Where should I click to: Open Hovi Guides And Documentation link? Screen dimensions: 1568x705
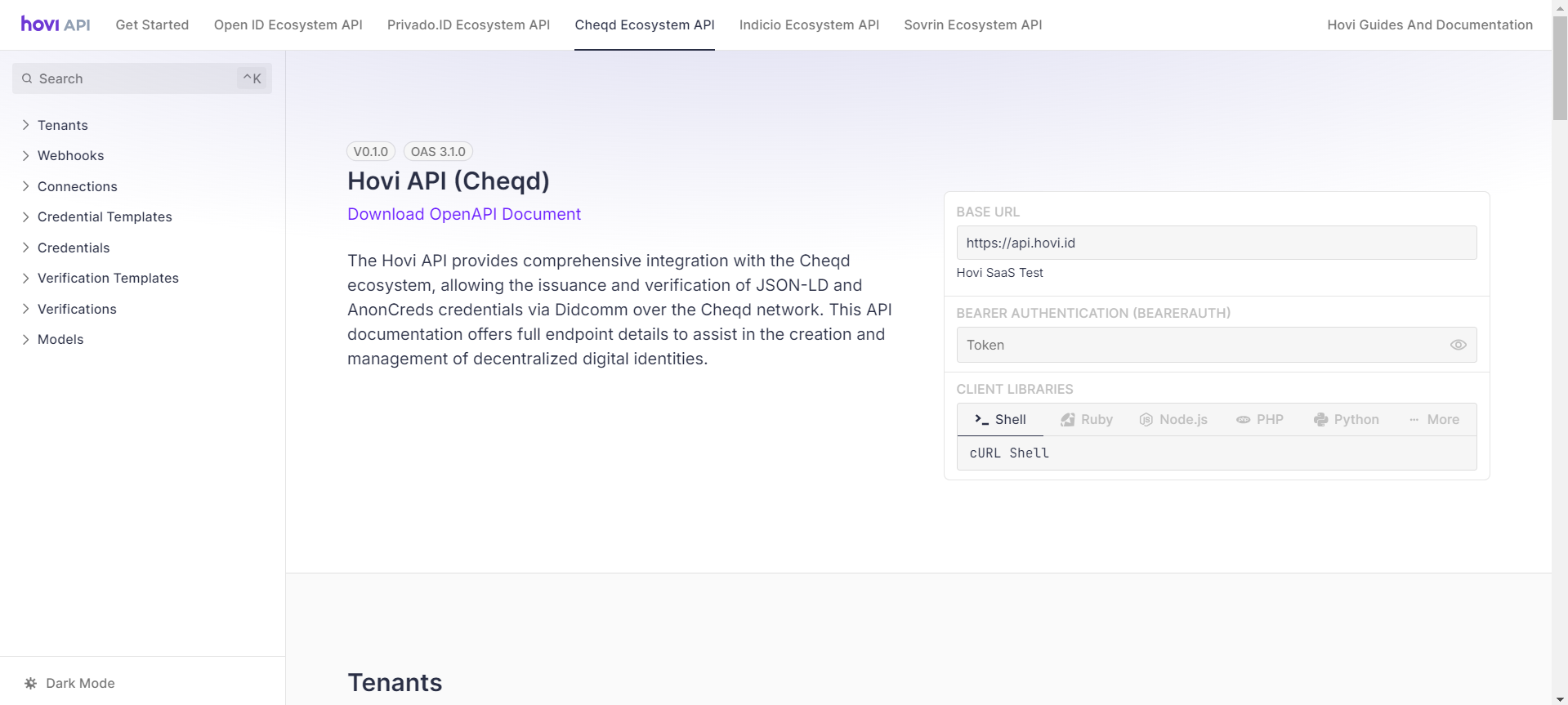point(1429,25)
